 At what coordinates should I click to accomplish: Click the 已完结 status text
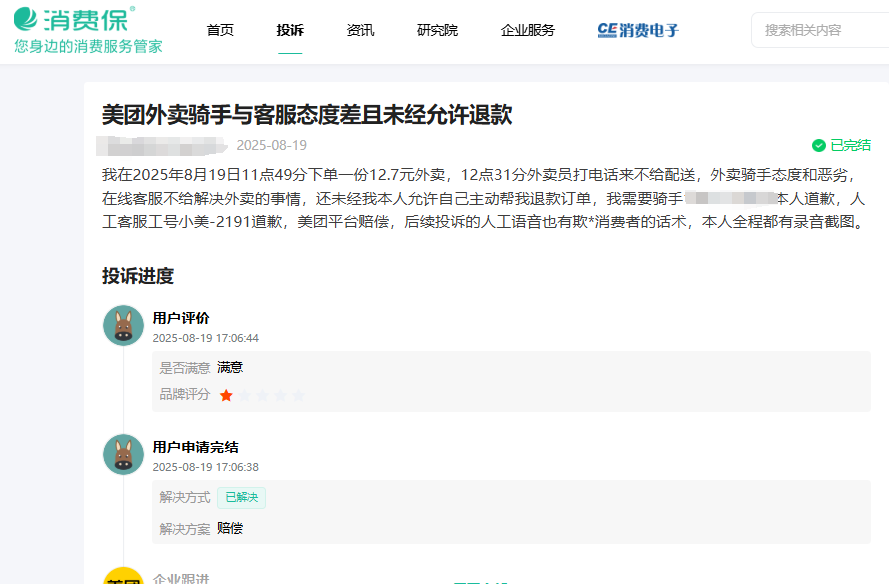850,146
